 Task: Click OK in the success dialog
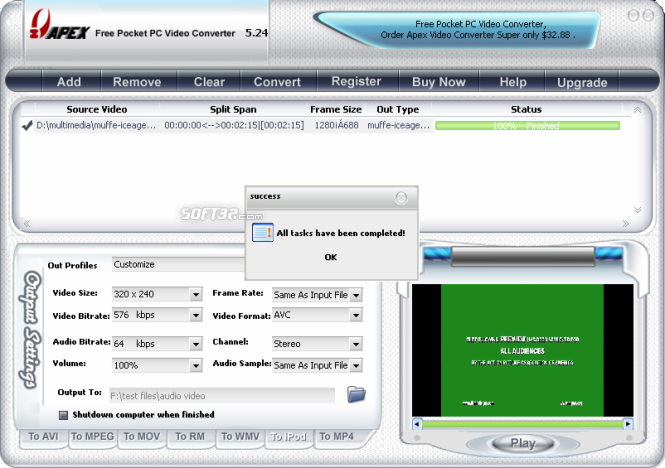click(331, 257)
